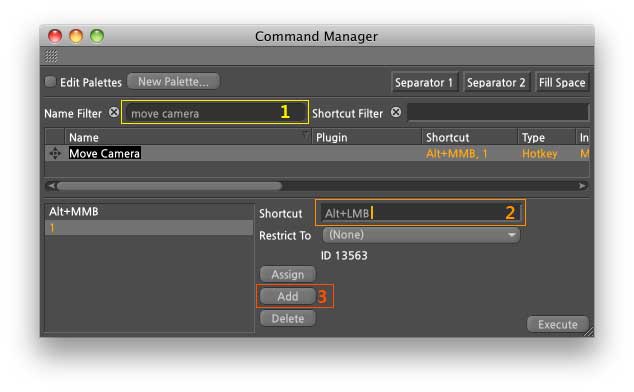Click the left scroll arrow of horizontal scrollbar
This screenshot has height=392, width=634.
(51, 186)
